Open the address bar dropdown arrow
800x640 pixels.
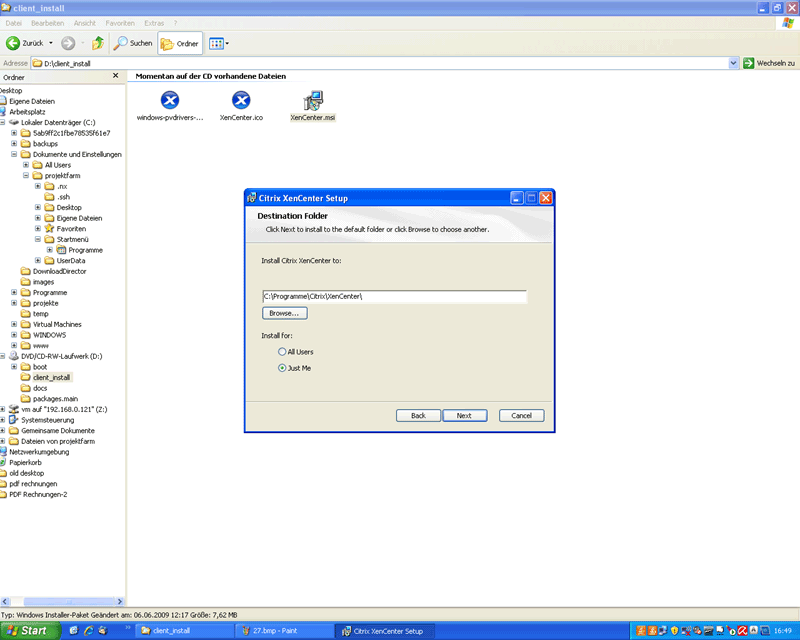tap(733, 63)
